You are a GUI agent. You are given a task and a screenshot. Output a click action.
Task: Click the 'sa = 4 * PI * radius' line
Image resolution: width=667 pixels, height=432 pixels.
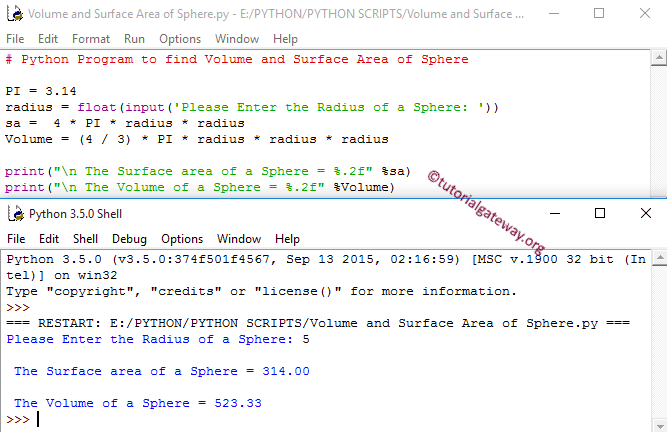pyautogui.click(x=125, y=123)
